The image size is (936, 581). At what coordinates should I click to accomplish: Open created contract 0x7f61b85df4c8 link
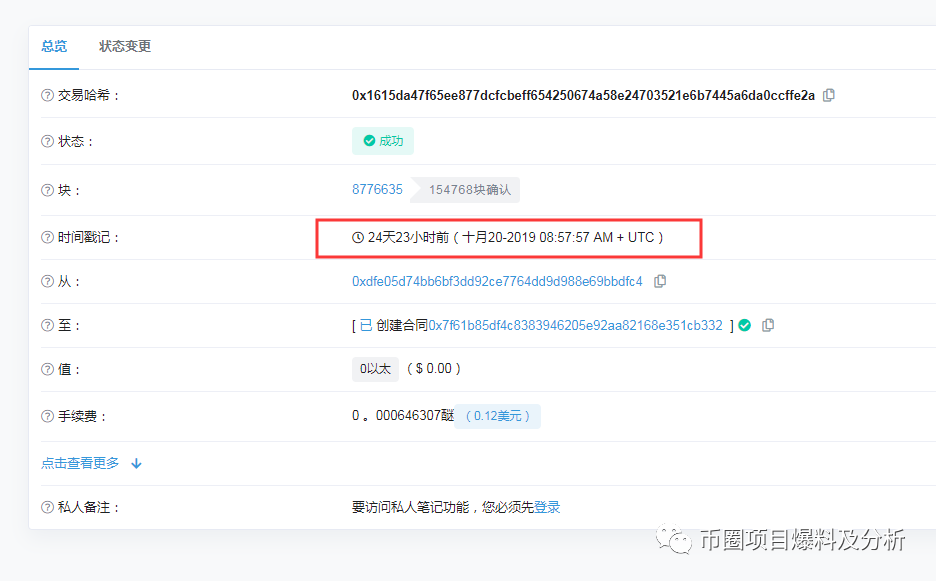(575, 325)
